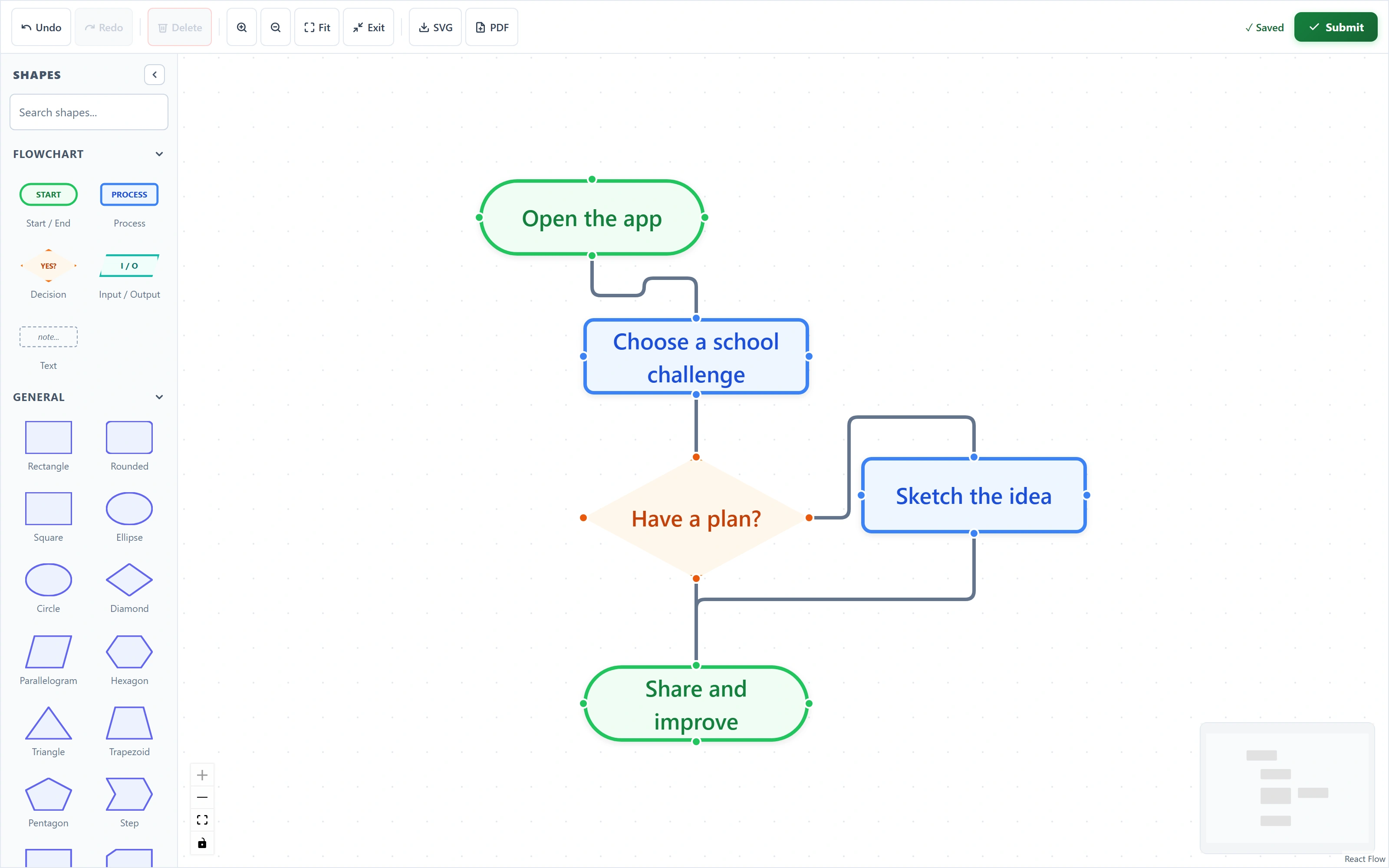This screenshot has width=1389, height=868.
Task: Select the Rounded shape
Action: point(129,446)
